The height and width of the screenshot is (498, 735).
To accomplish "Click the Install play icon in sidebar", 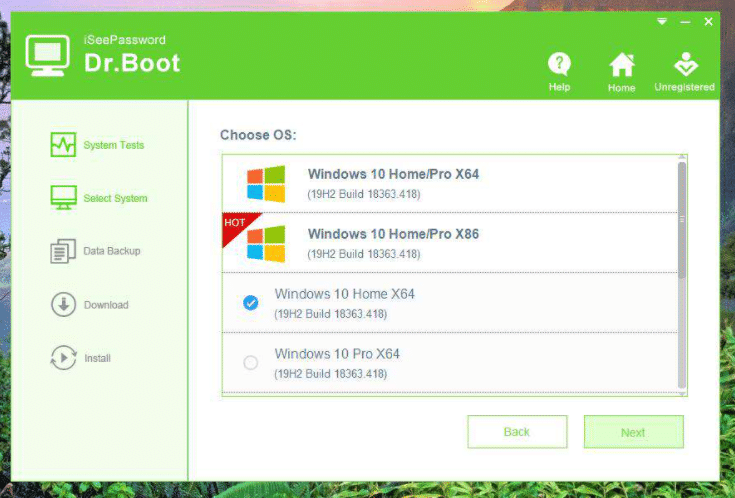I will point(63,358).
